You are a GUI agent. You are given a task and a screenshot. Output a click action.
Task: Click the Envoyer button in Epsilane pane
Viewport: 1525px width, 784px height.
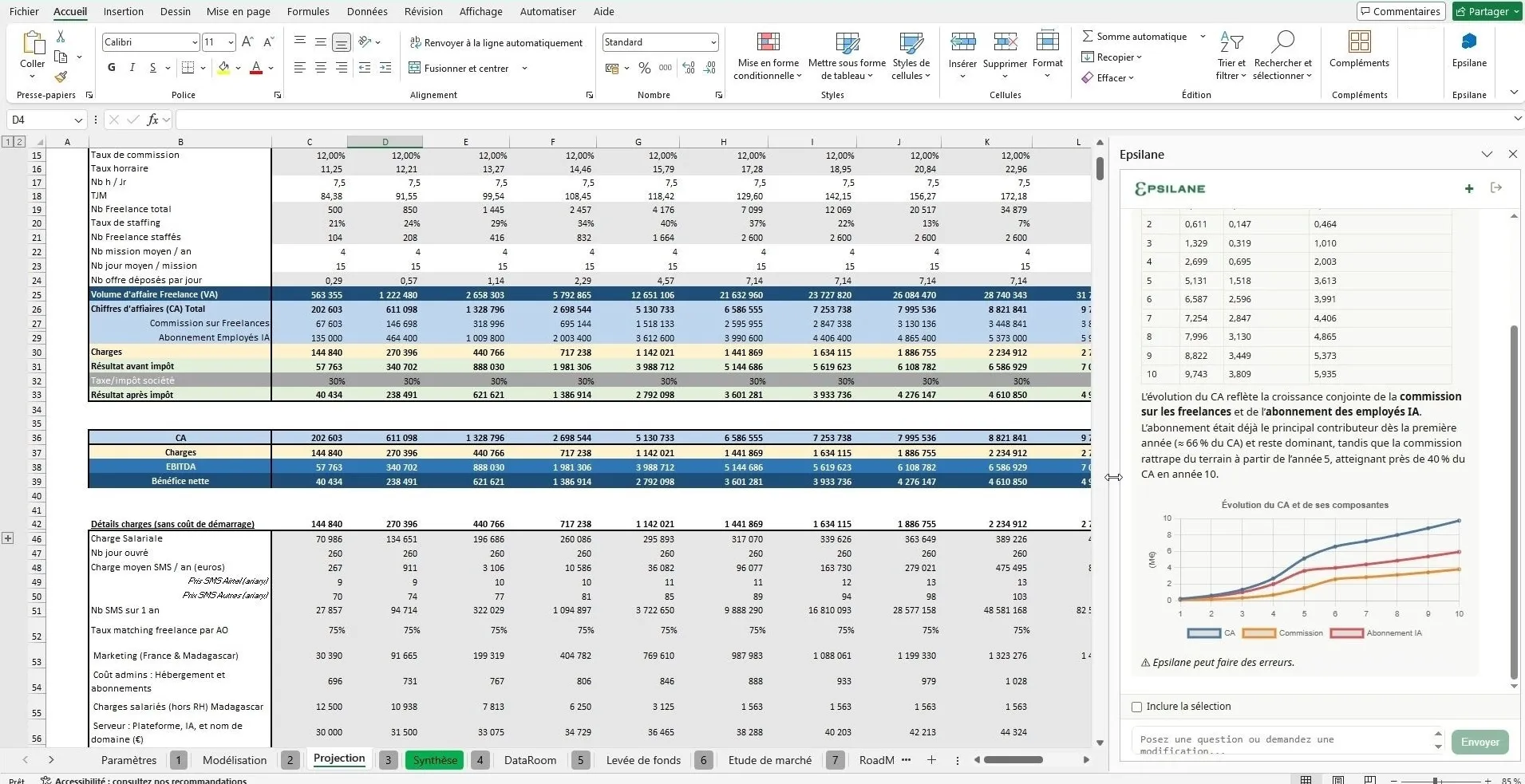[1480, 742]
